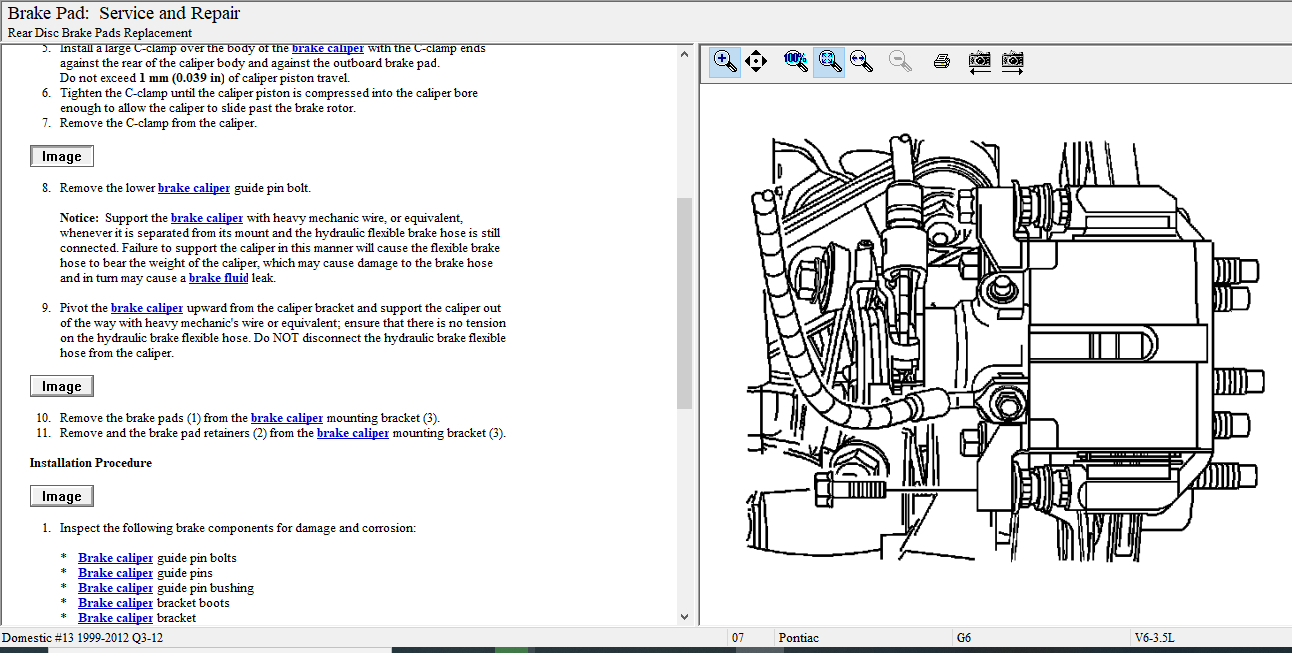Go to the next image
1292x653 pixels.
1013,62
